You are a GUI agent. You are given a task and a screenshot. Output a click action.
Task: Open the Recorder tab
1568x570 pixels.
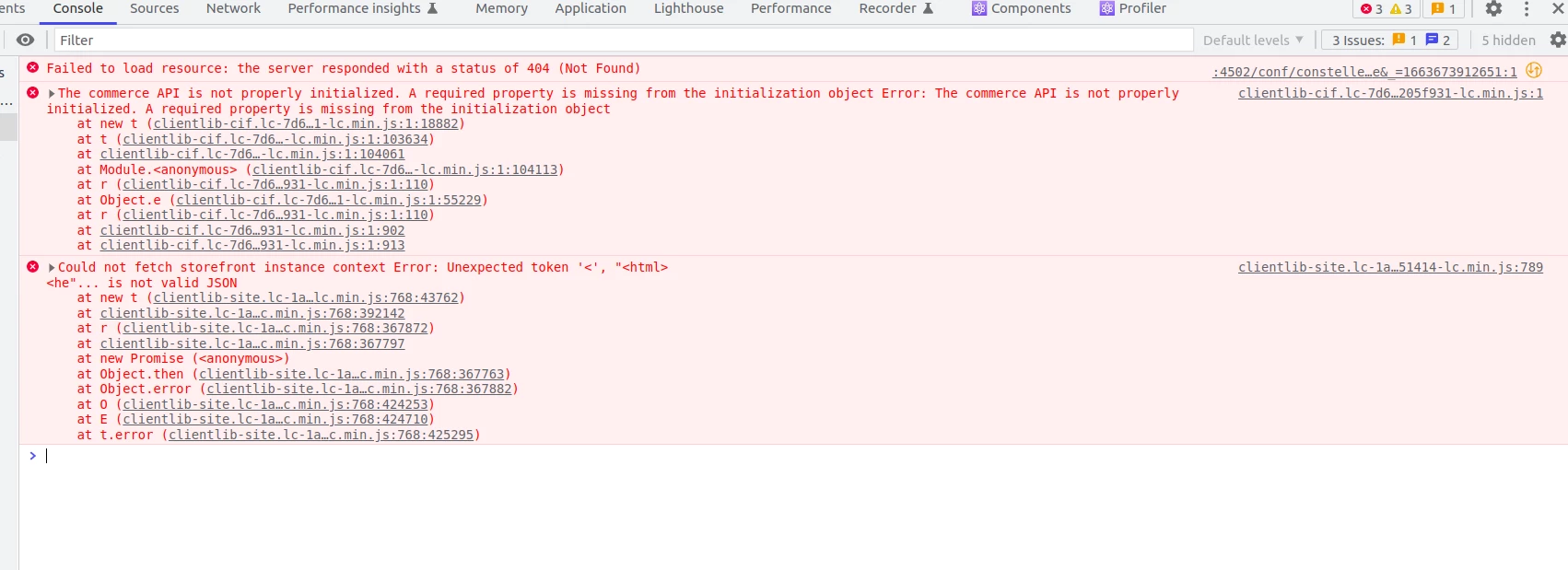[x=896, y=8]
